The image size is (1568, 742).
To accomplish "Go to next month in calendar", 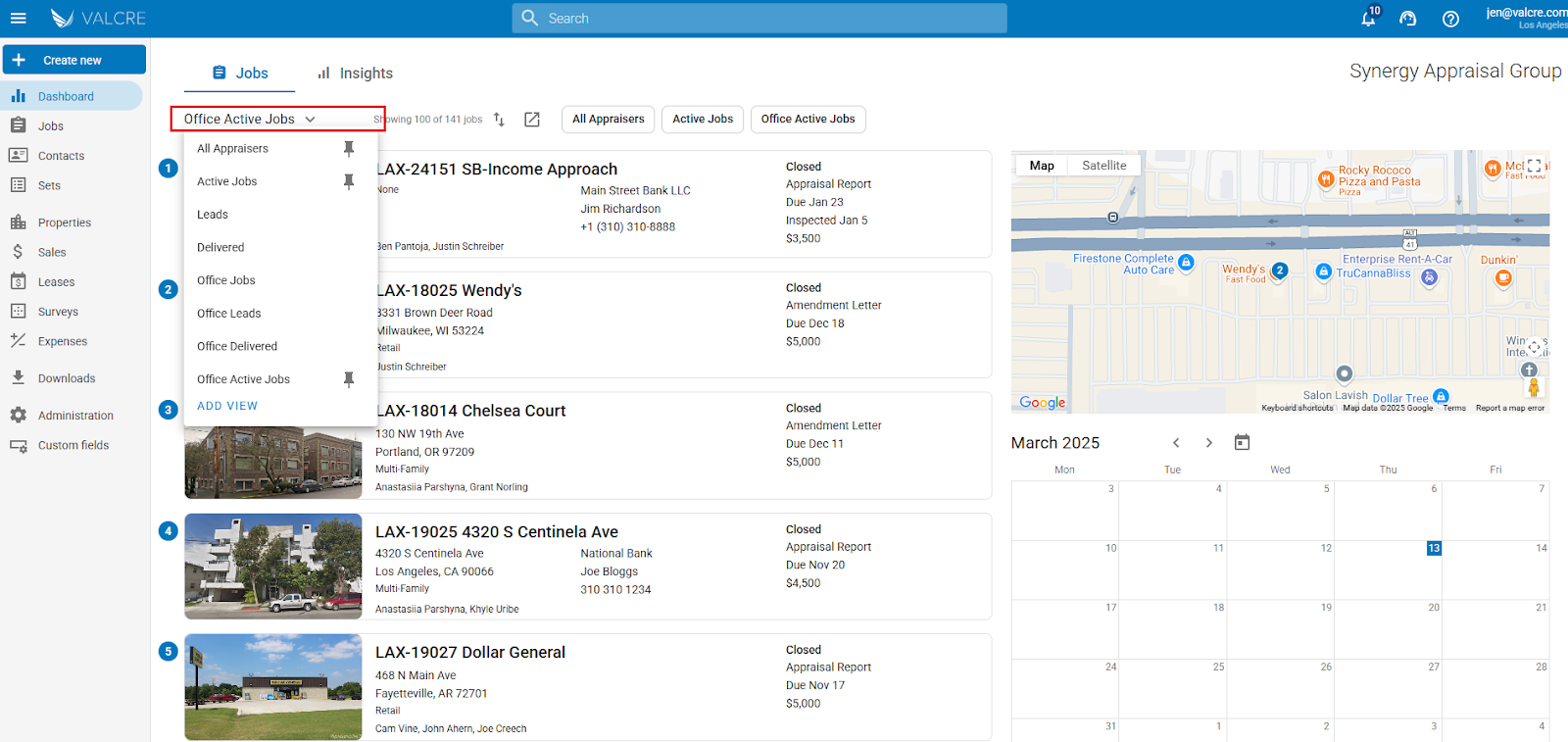I will click(x=1209, y=443).
